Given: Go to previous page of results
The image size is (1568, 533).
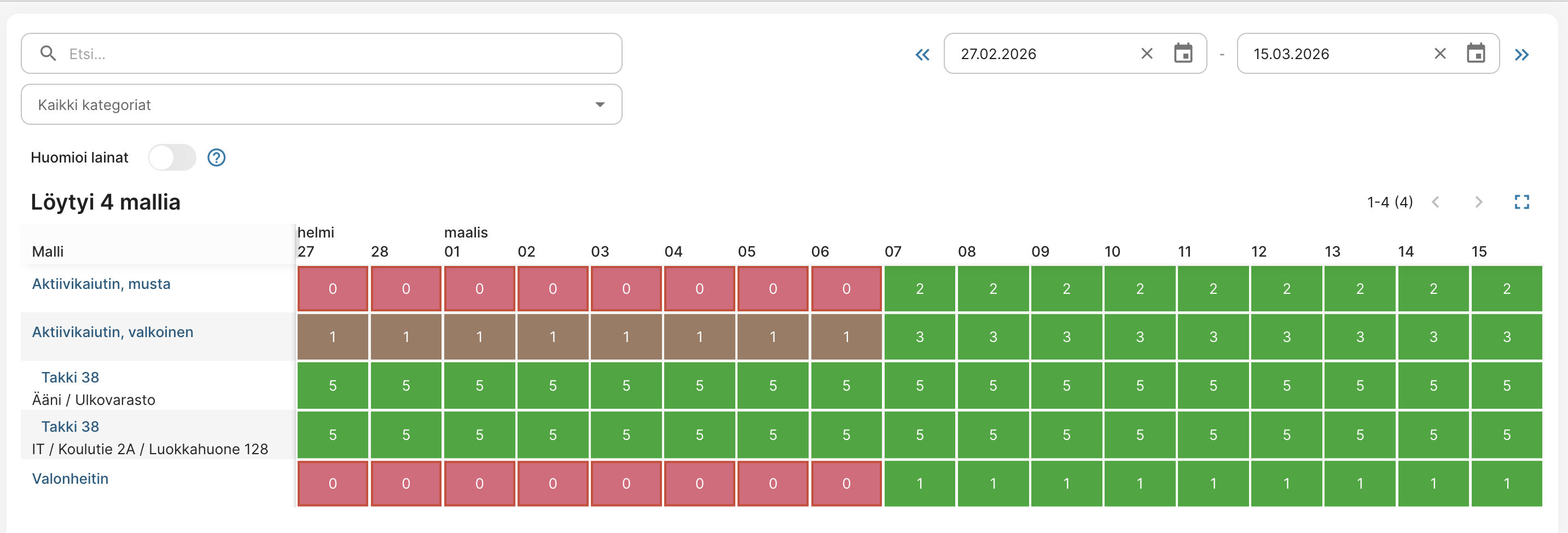Looking at the screenshot, I should tap(1435, 202).
